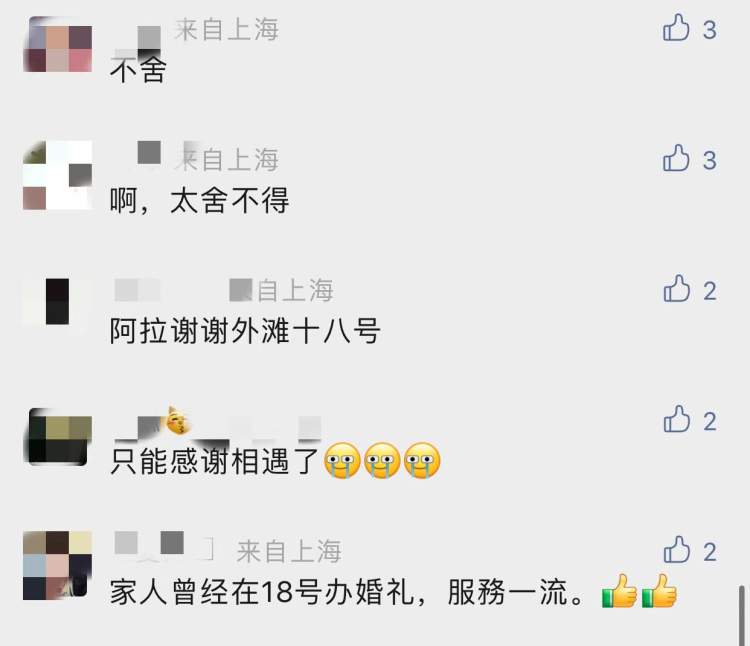Like the comment saying 不舍

pos(676,28)
